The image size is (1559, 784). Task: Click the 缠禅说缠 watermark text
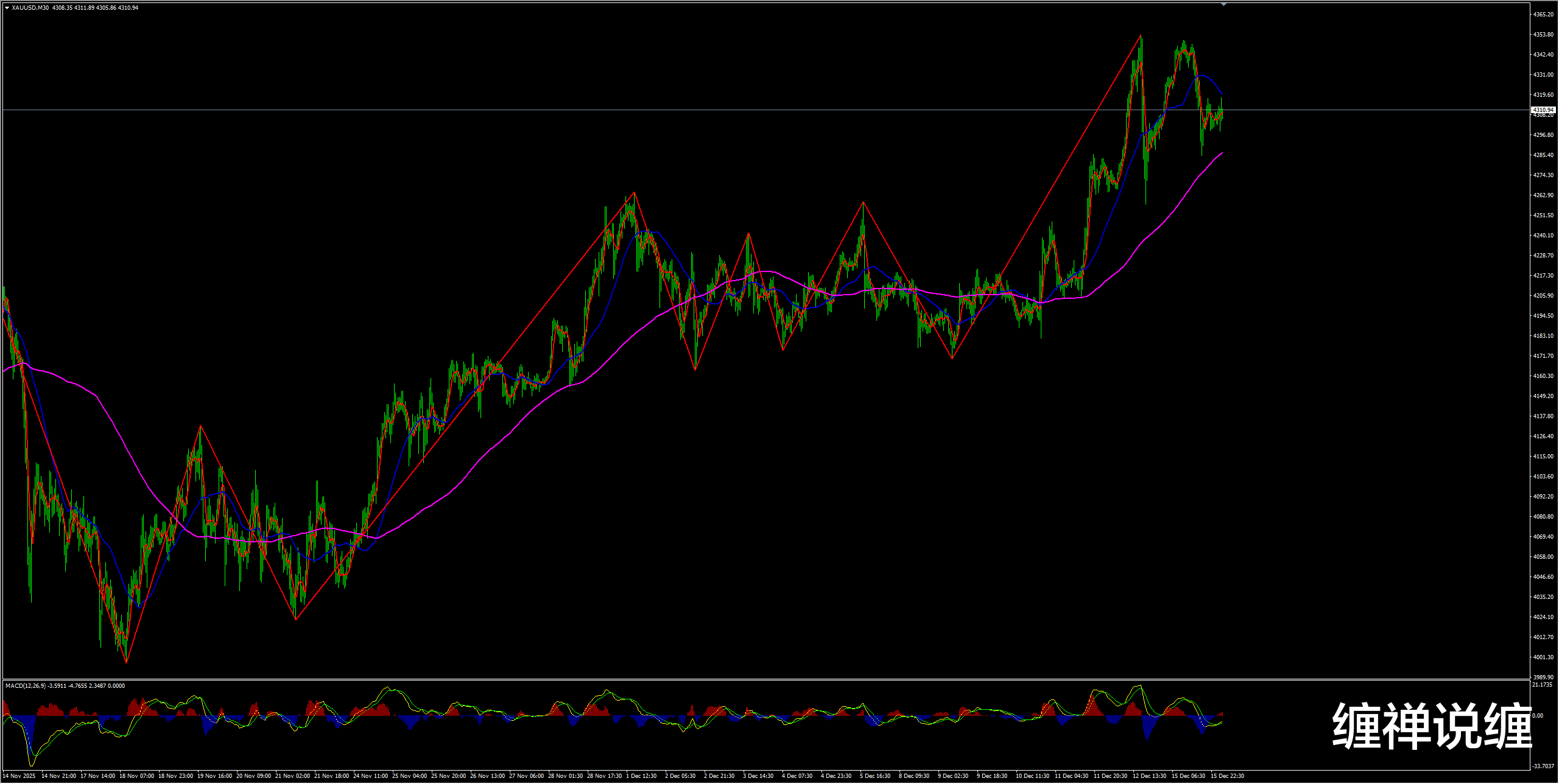tap(1432, 726)
